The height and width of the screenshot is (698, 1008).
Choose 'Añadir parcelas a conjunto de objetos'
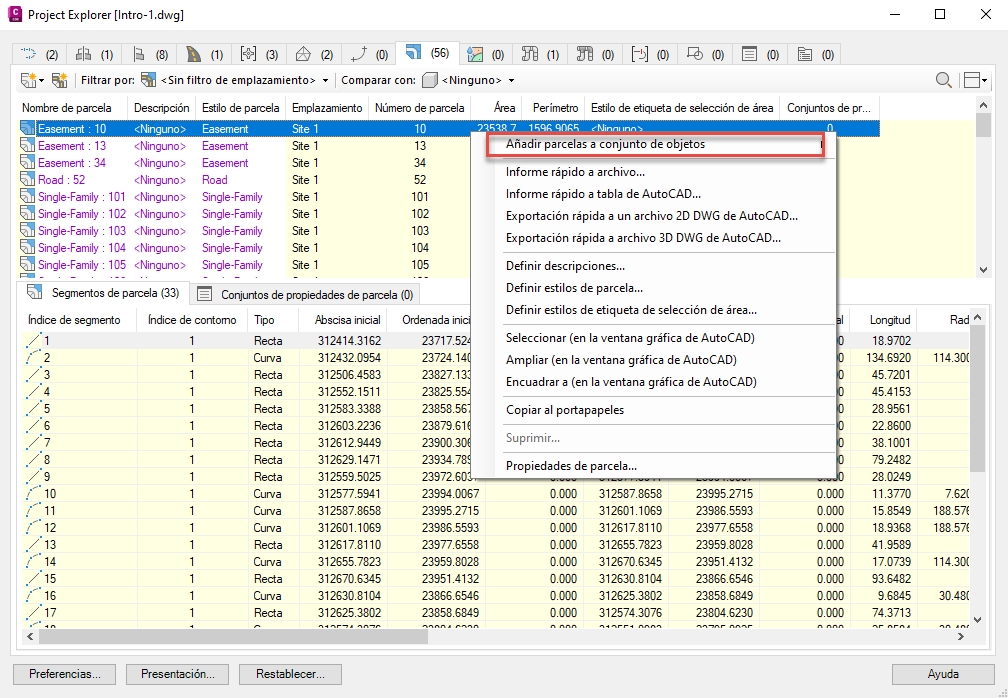coord(605,144)
